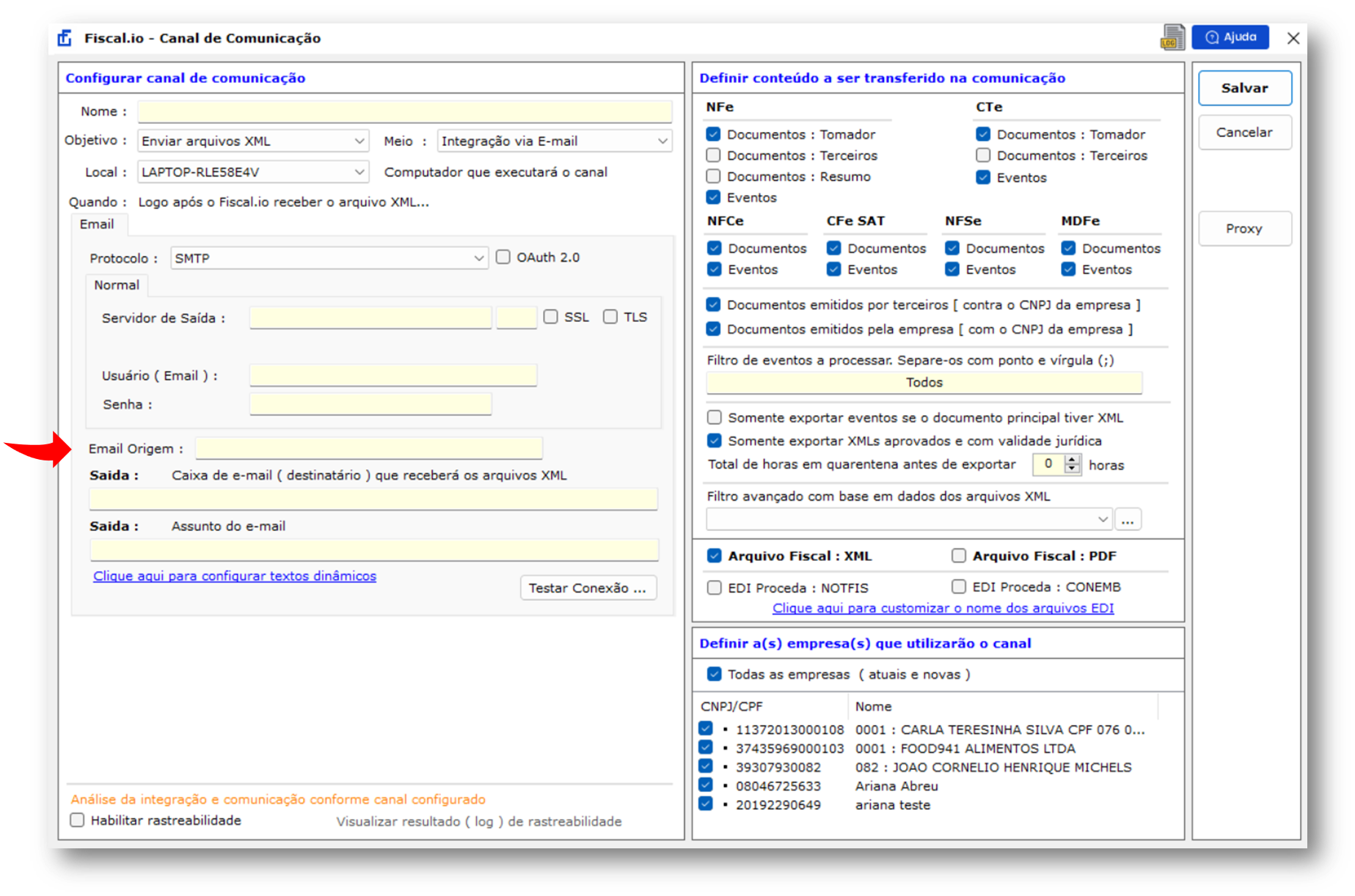Toggle CFe SAT Eventos checkbox
Viewport: 1355px width, 896px height.
click(834, 270)
